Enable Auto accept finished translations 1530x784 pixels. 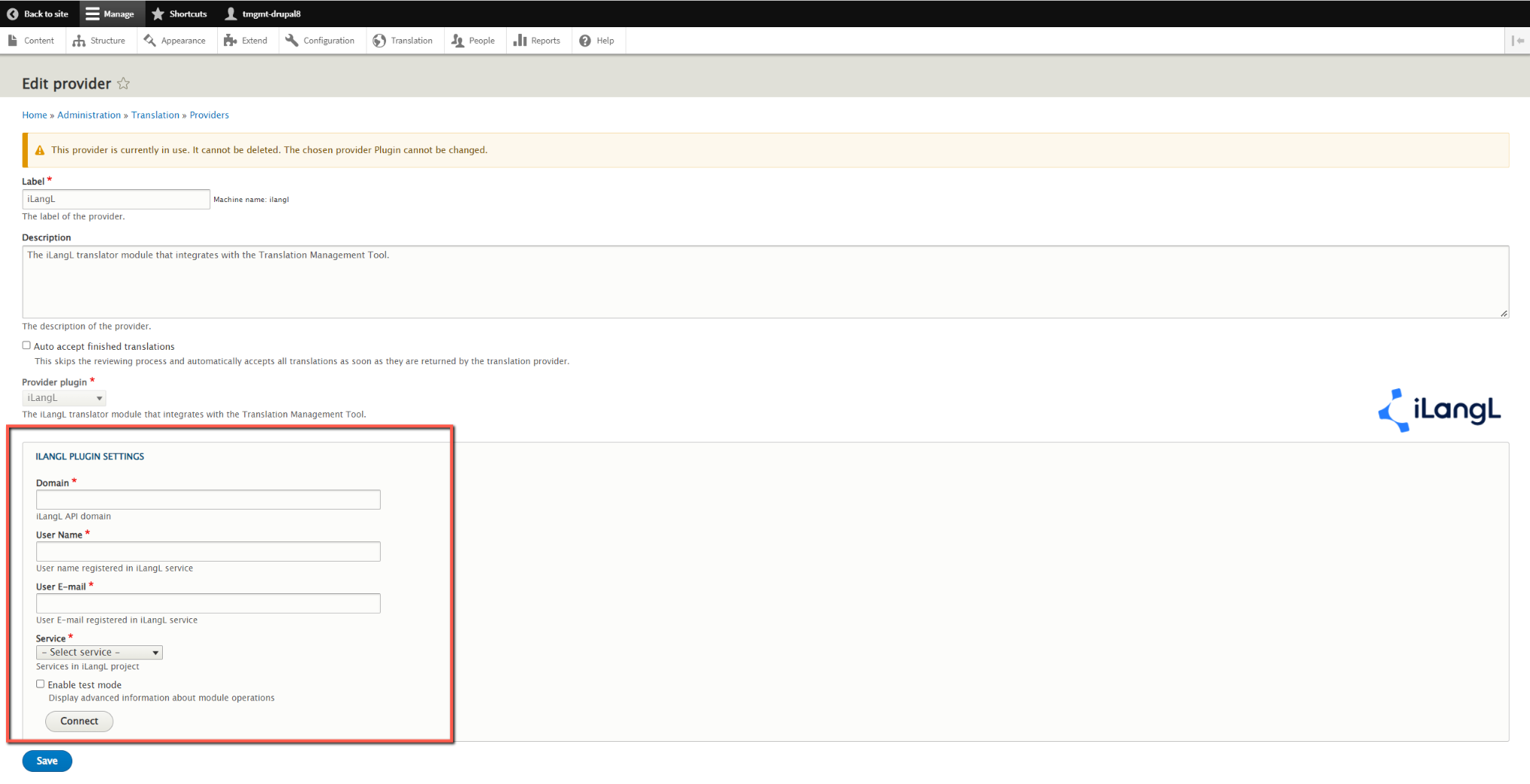(26, 345)
